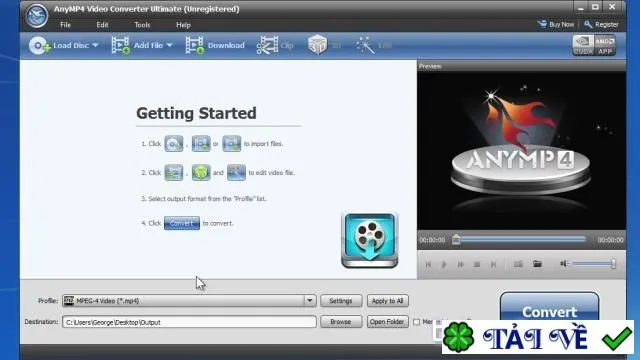Click edit icon in step 2
The image size is (640, 360).
(x=236, y=172)
